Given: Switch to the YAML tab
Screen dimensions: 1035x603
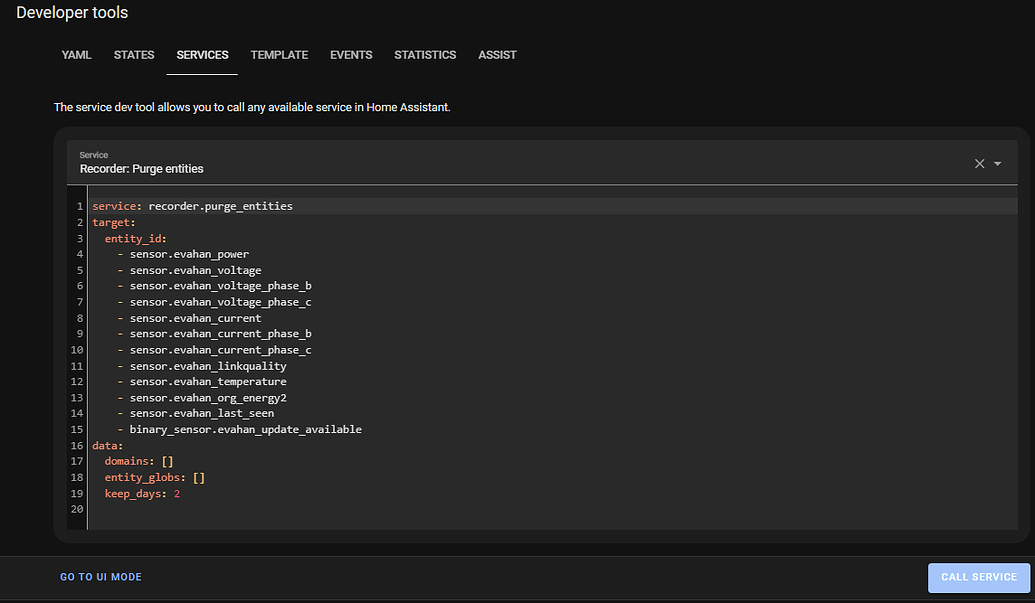Looking at the screenshot, I should tap(76, 55).
